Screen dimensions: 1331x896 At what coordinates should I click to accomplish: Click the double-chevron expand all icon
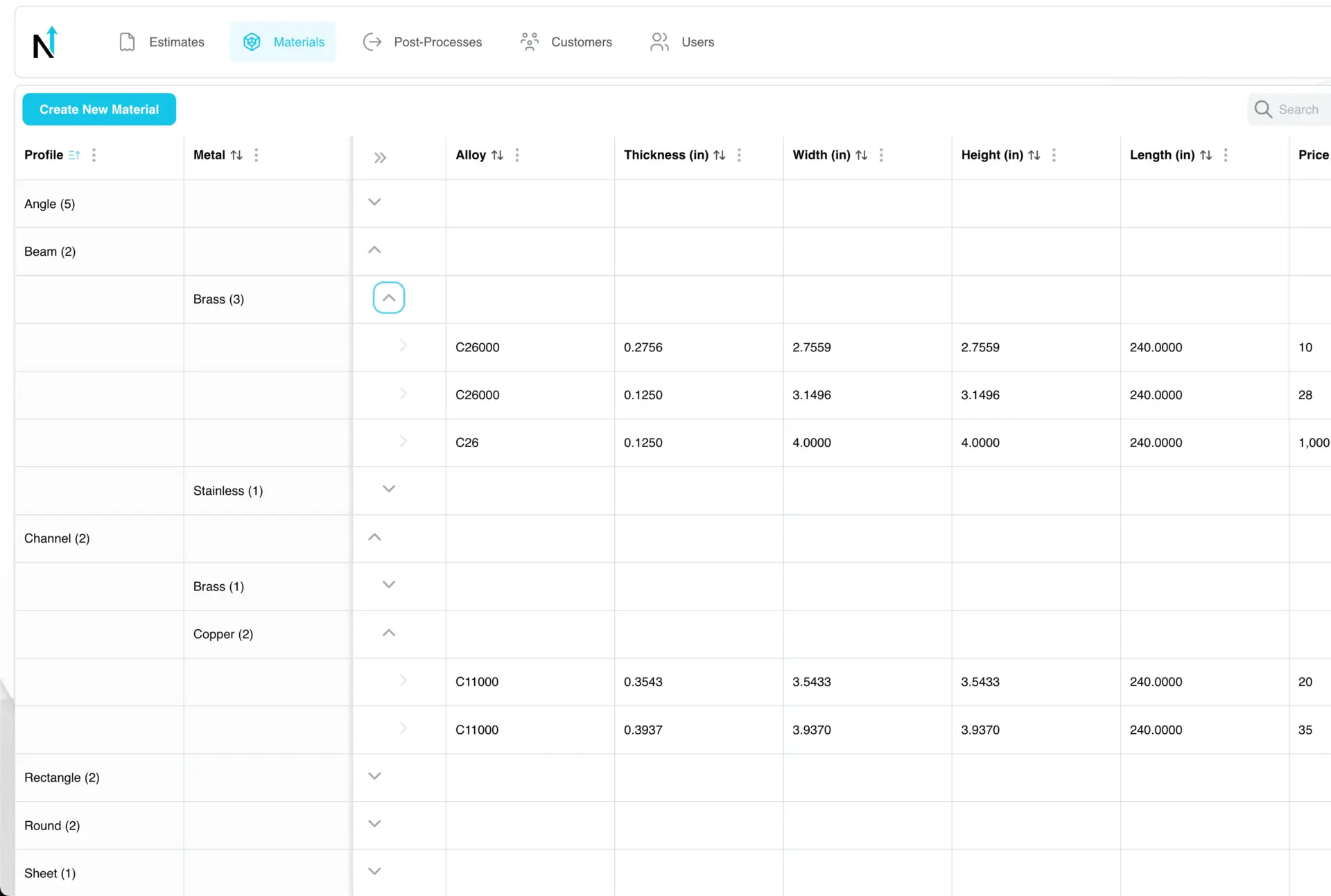click(x=380, y=157)
